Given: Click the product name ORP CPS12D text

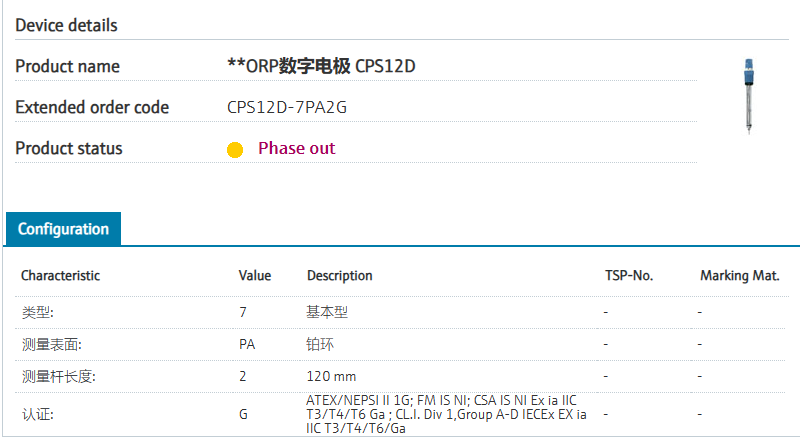Looking at the screenshot, I should pos(321,66).
